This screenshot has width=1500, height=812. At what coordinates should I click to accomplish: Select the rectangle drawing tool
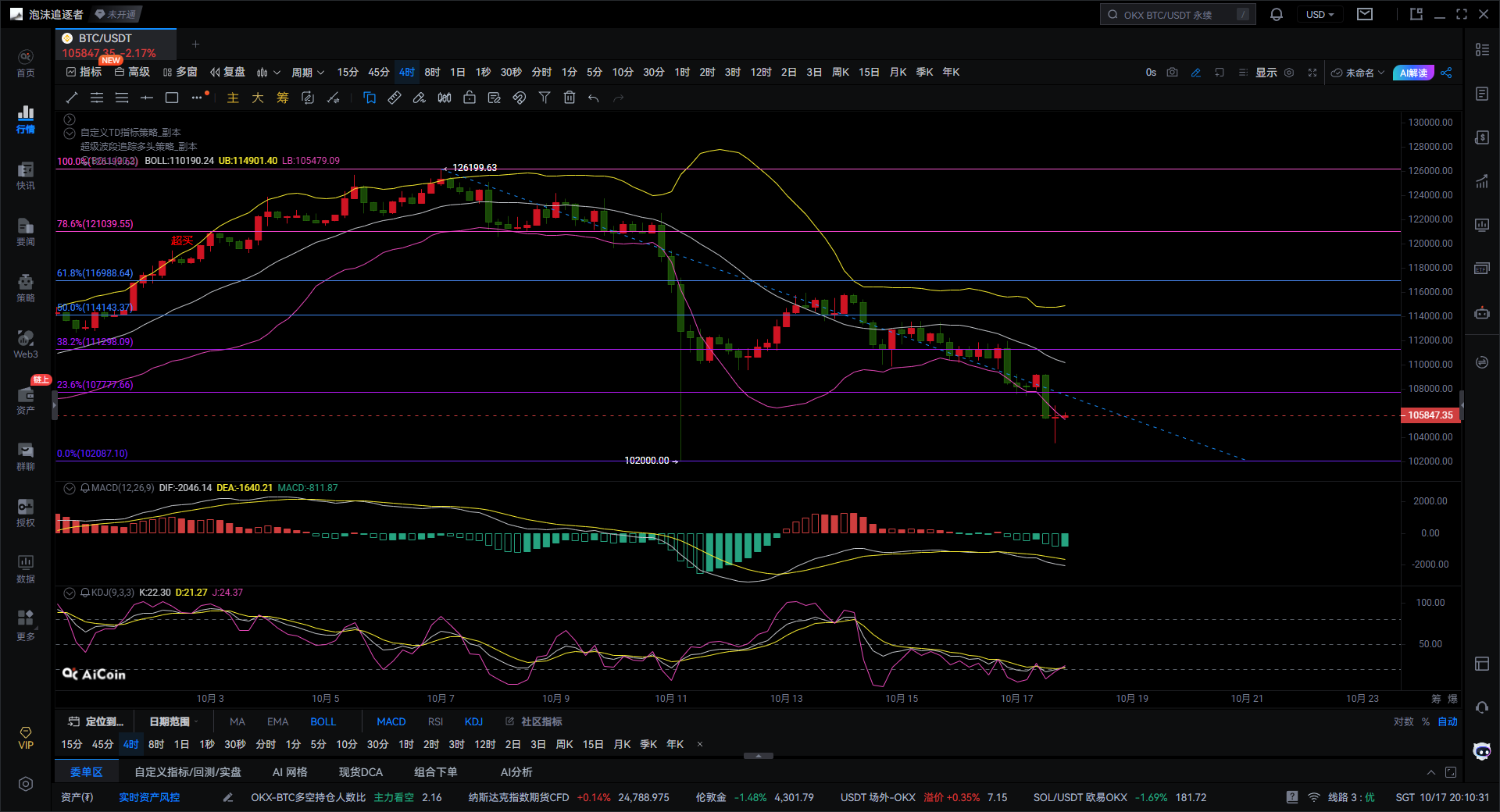coord(172,98)
